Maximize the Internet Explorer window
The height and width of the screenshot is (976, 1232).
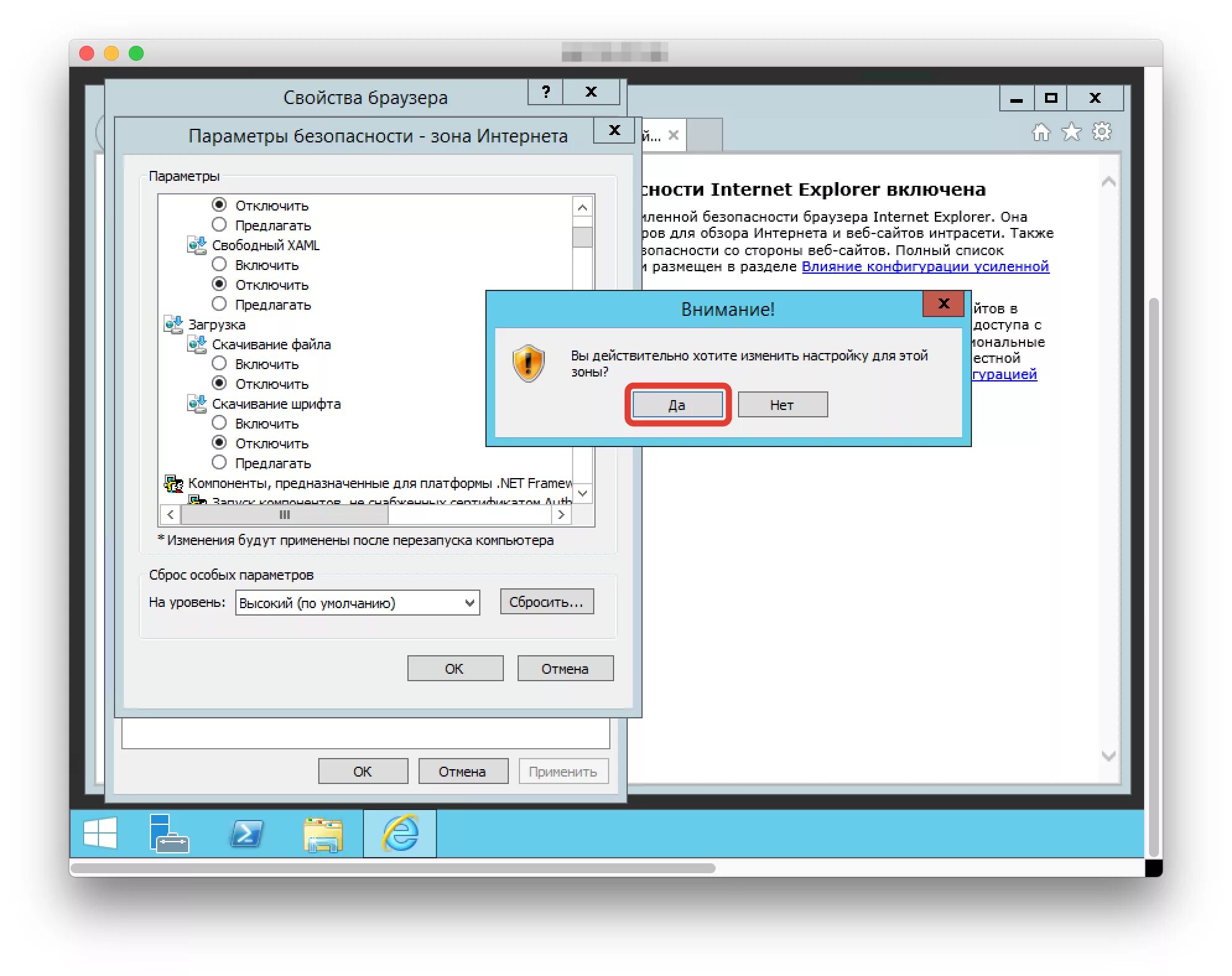[1050, 98]
